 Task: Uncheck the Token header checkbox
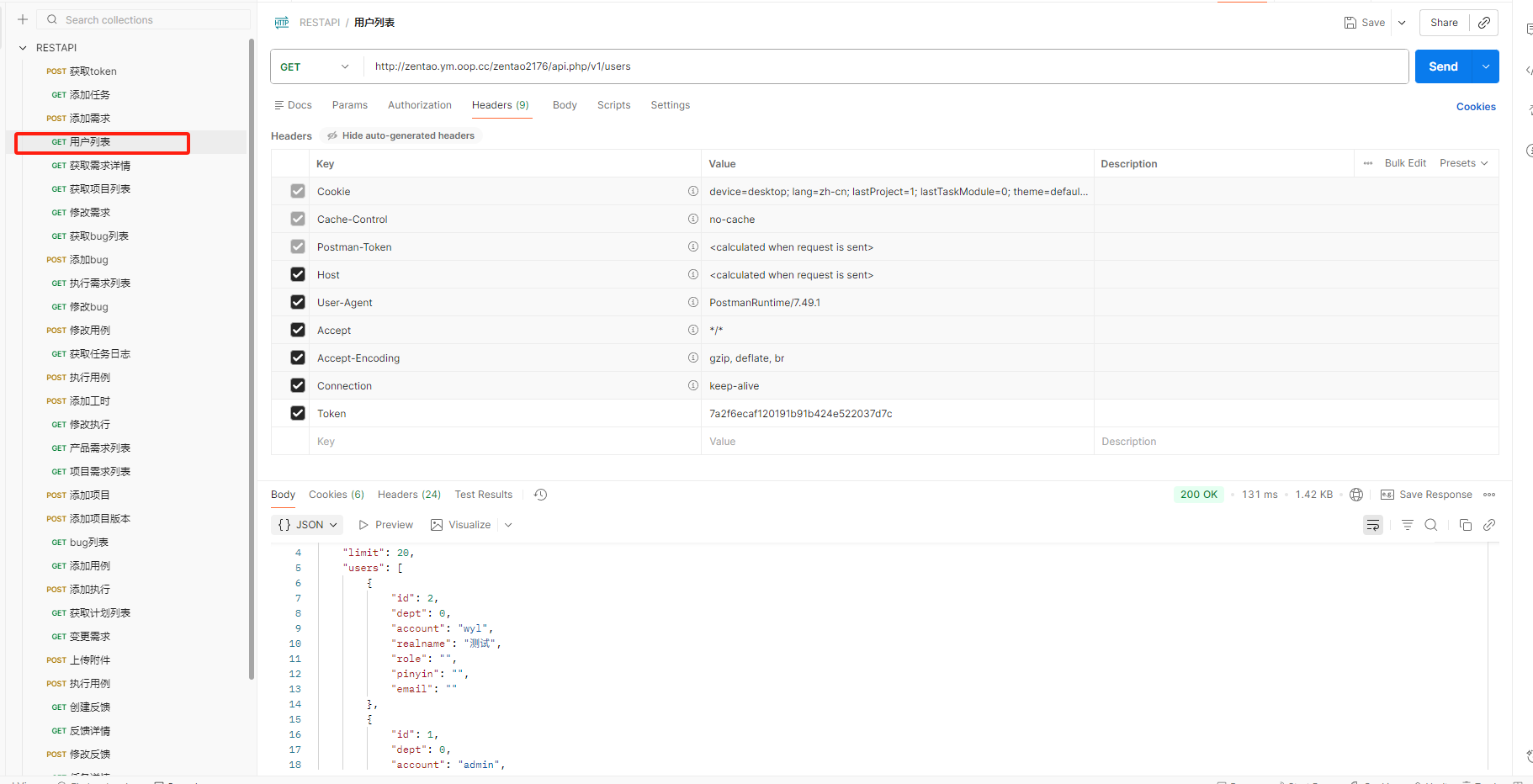click(x=298, y=413)
